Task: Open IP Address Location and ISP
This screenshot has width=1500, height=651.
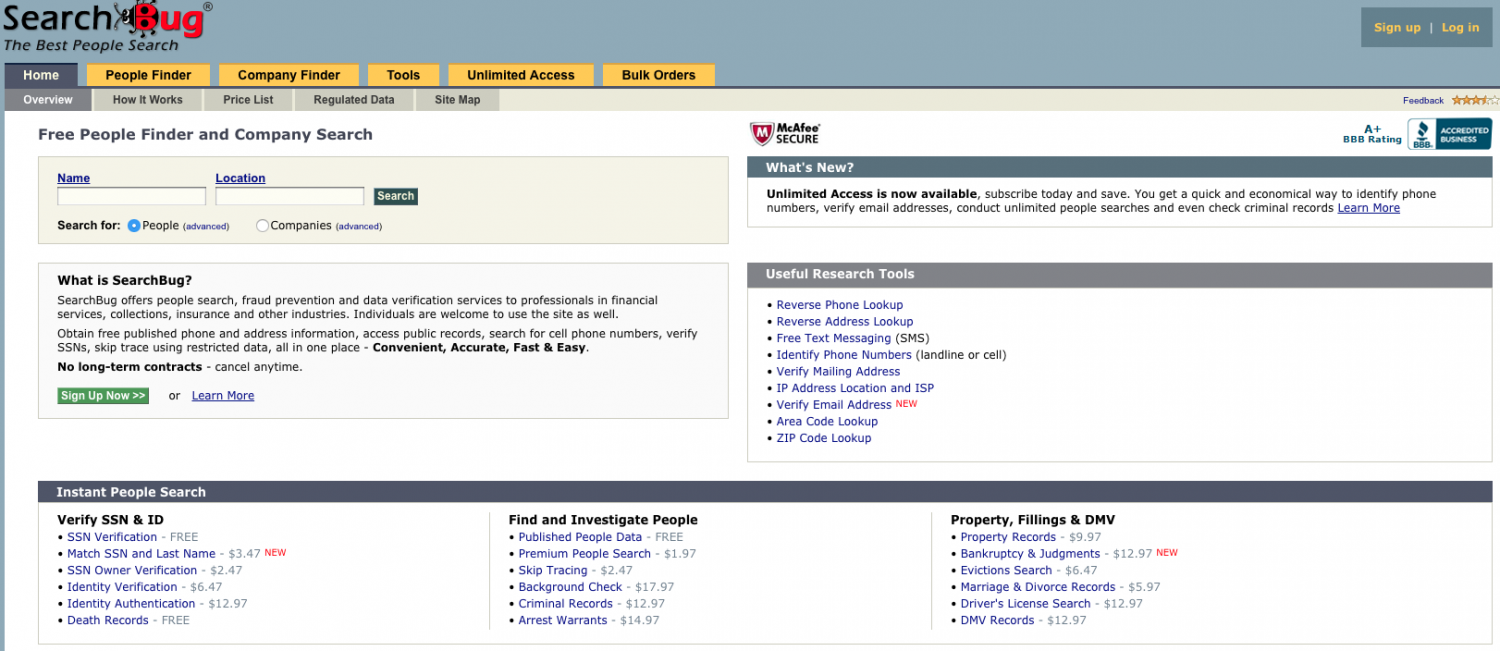Action: [855, 388]
